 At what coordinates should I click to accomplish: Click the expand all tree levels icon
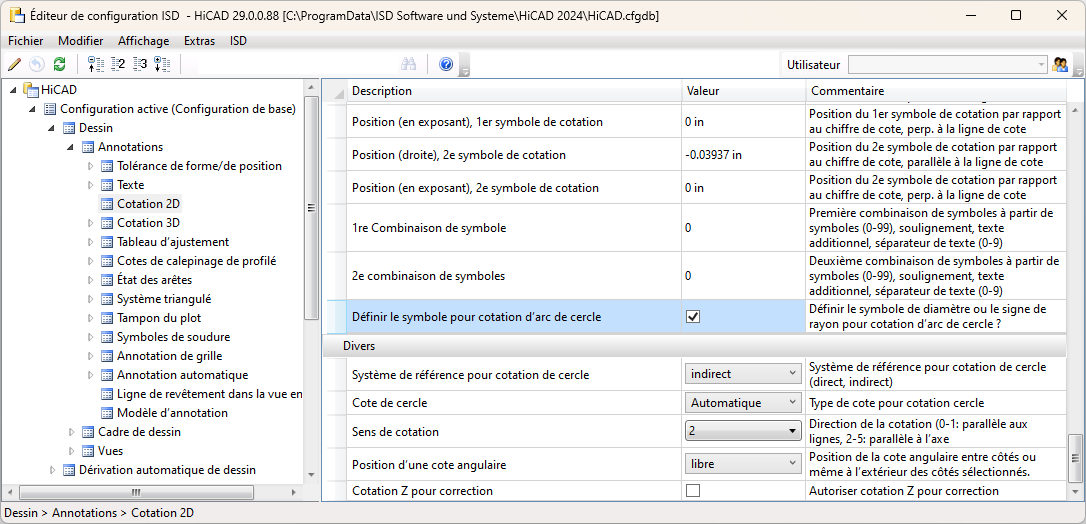pyautogui.click(x=162, y=64)
